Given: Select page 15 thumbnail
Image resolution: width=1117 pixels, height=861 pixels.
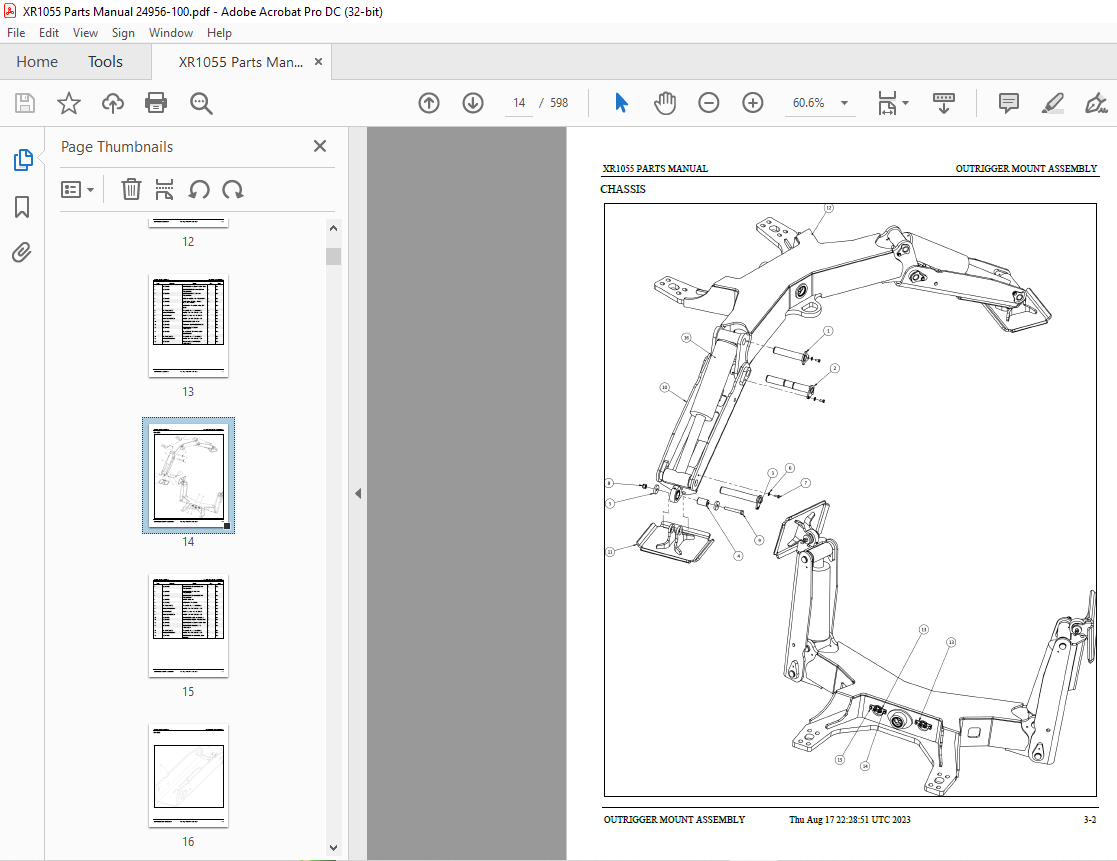Looking at the screenshot, I should 188,626.
